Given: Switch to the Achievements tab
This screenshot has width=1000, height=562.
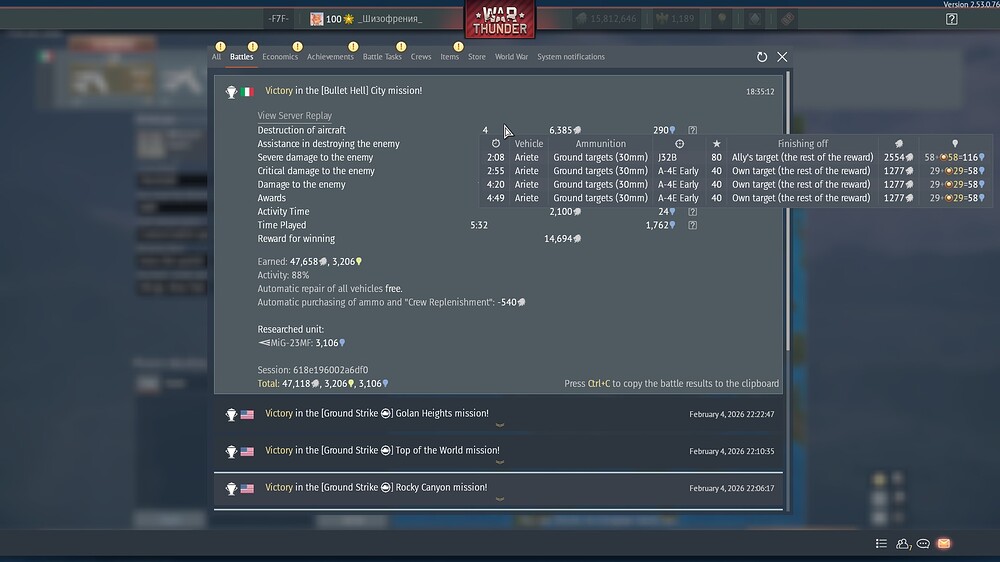Looking at the screenshot, I should click(x=330, y=57).
